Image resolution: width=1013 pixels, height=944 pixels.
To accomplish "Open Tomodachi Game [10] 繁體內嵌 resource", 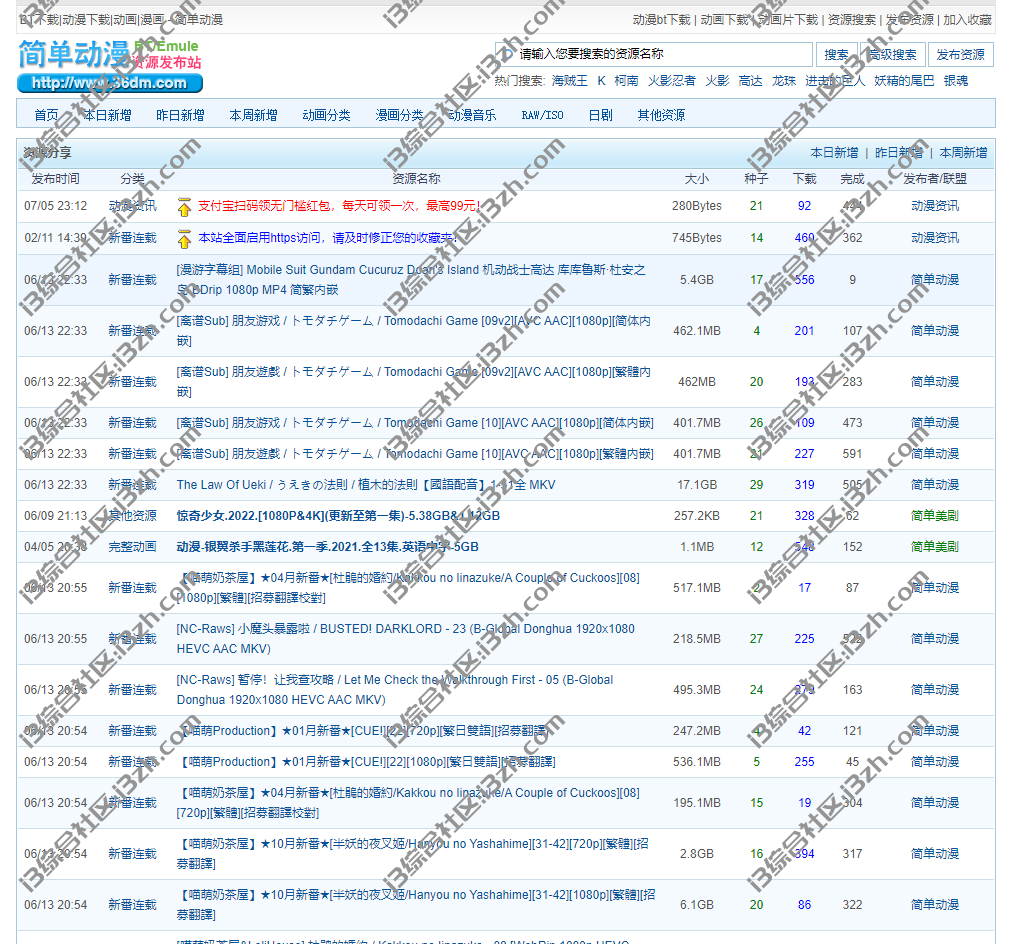I will 415,454.
